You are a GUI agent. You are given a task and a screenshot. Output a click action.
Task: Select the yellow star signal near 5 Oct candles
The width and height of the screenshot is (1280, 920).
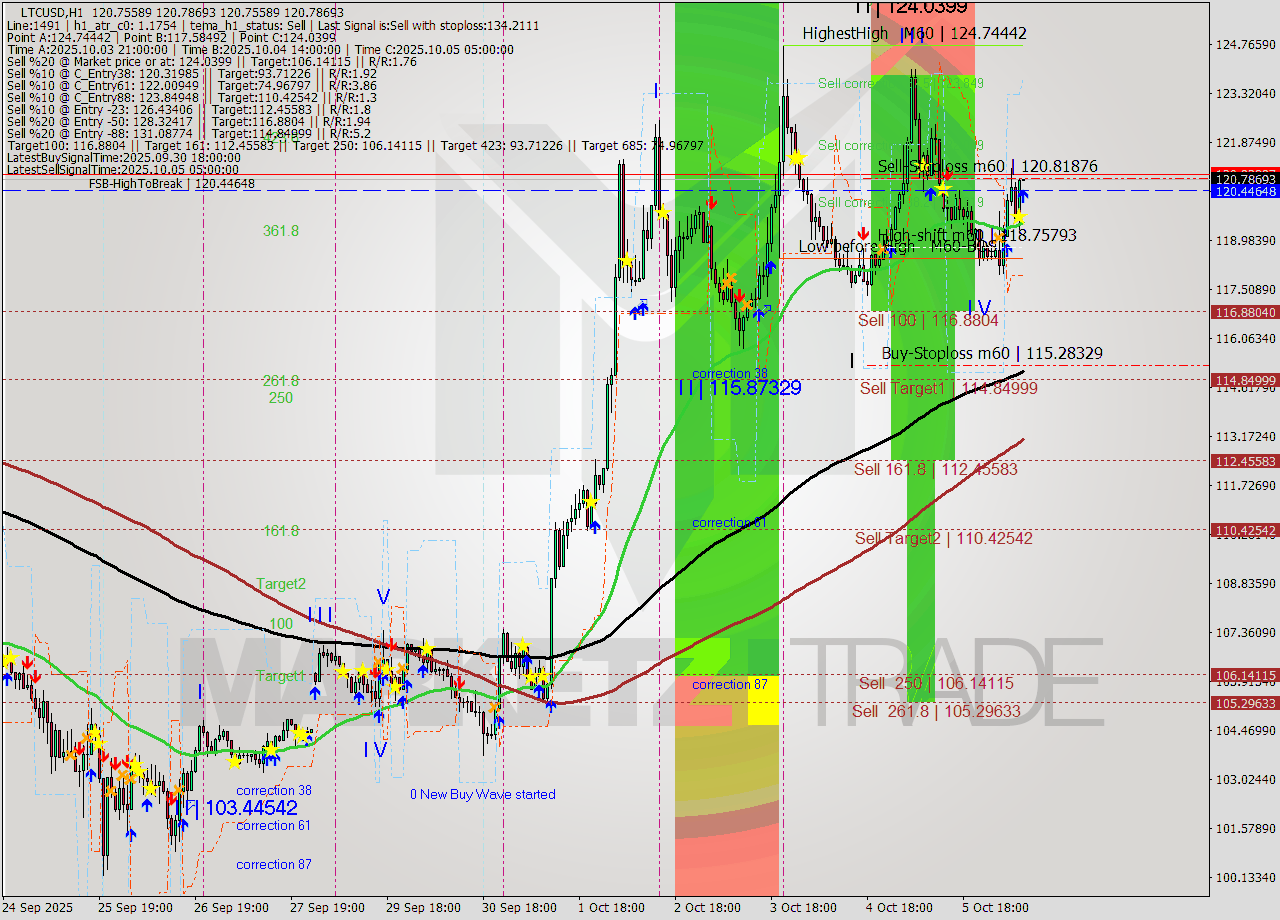click(1018, 217)
